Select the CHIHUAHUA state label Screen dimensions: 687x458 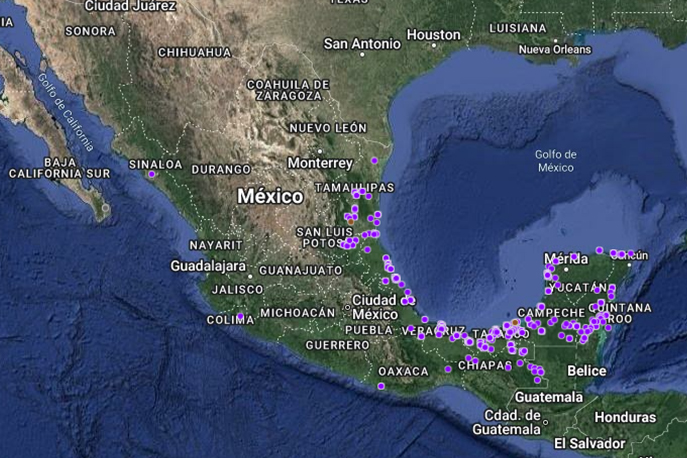click(195, 53)
